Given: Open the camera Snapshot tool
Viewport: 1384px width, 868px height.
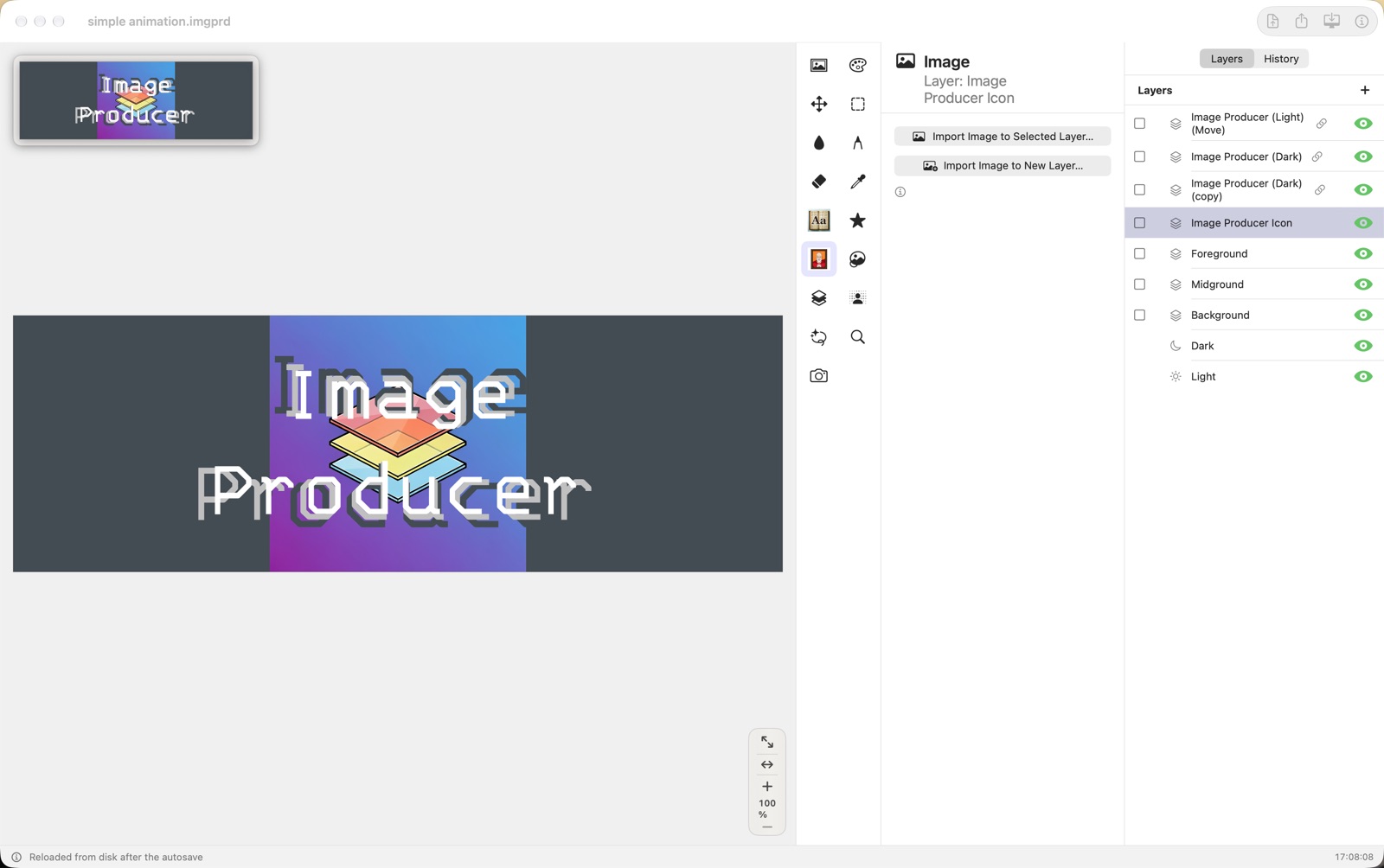Looking at the screenshot, I should pos(818,376).
